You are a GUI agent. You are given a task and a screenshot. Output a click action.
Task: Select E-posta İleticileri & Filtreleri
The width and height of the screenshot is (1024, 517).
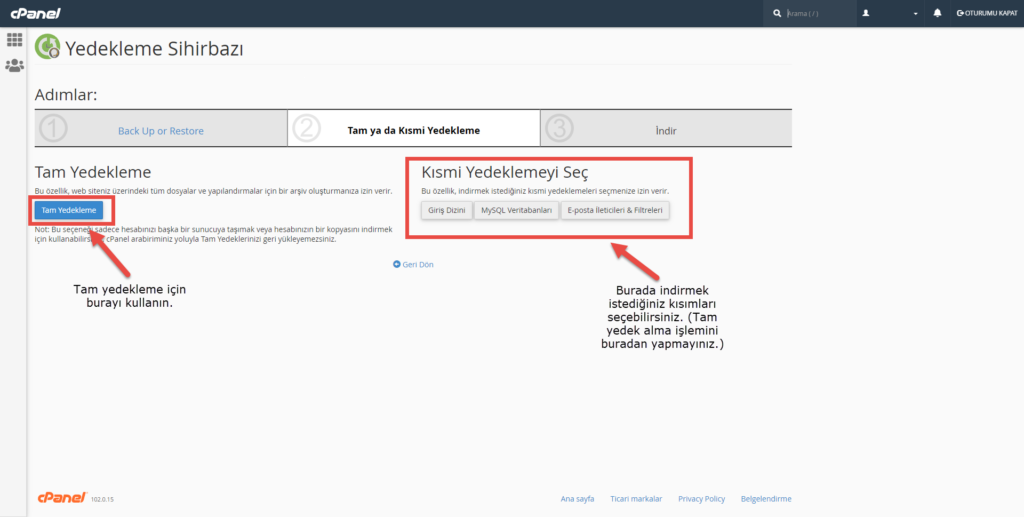[x=615, y=210]
